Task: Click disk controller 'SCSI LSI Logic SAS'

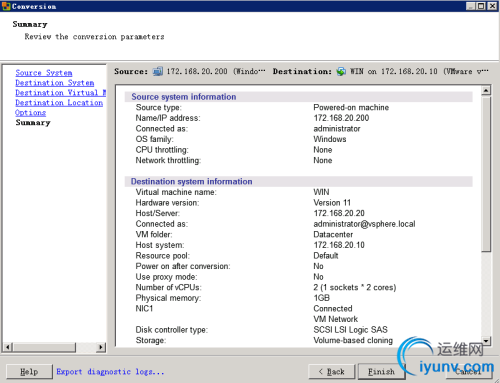Action: click(x=350, y=330)
